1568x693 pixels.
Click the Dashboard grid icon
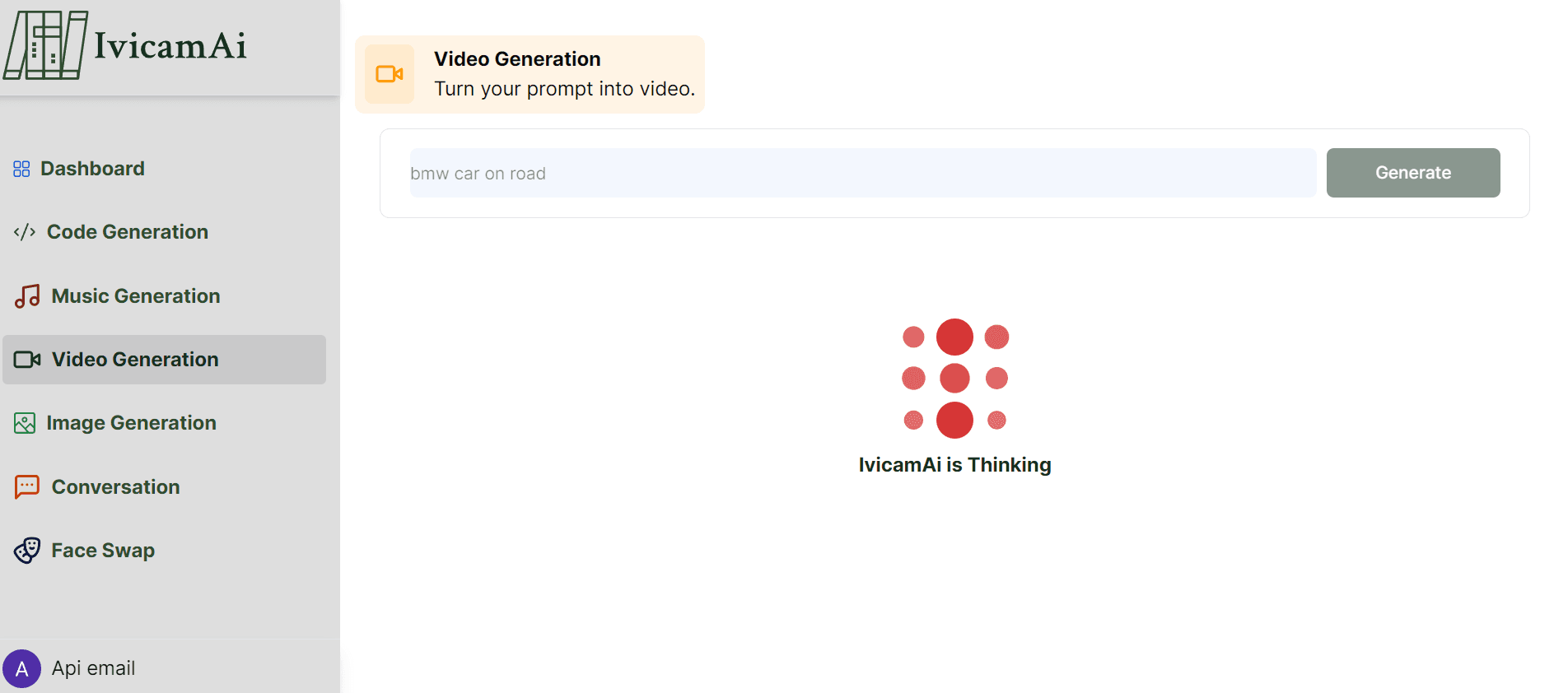point(21,169)
